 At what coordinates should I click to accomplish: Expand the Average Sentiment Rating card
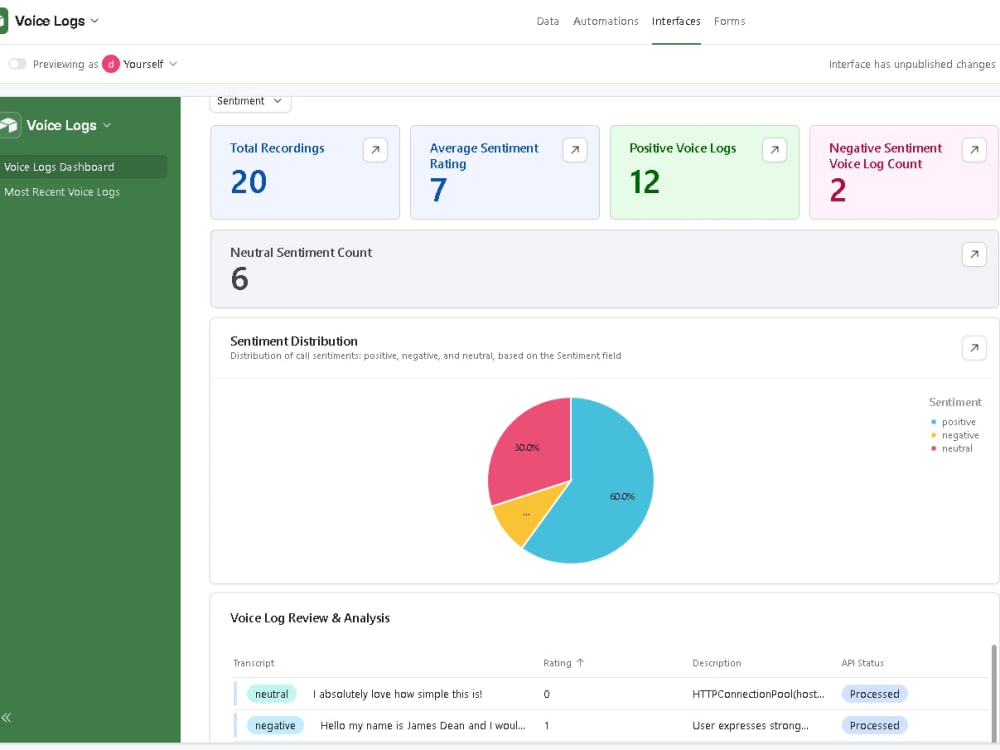tap(575, 150)
